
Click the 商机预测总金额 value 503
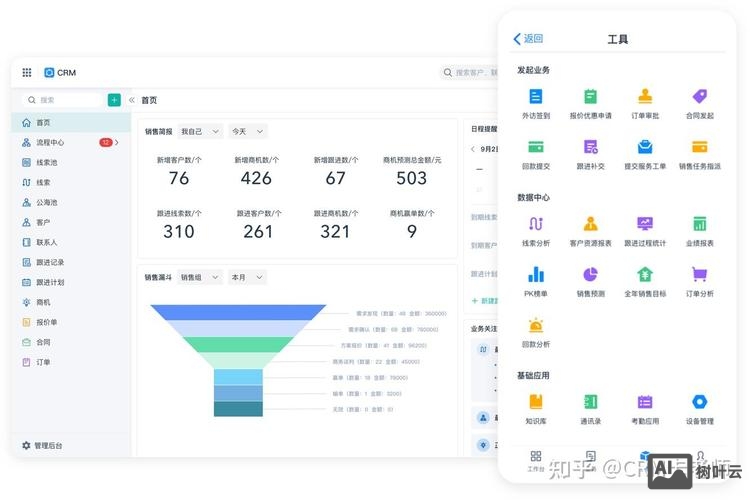[411, 178]
